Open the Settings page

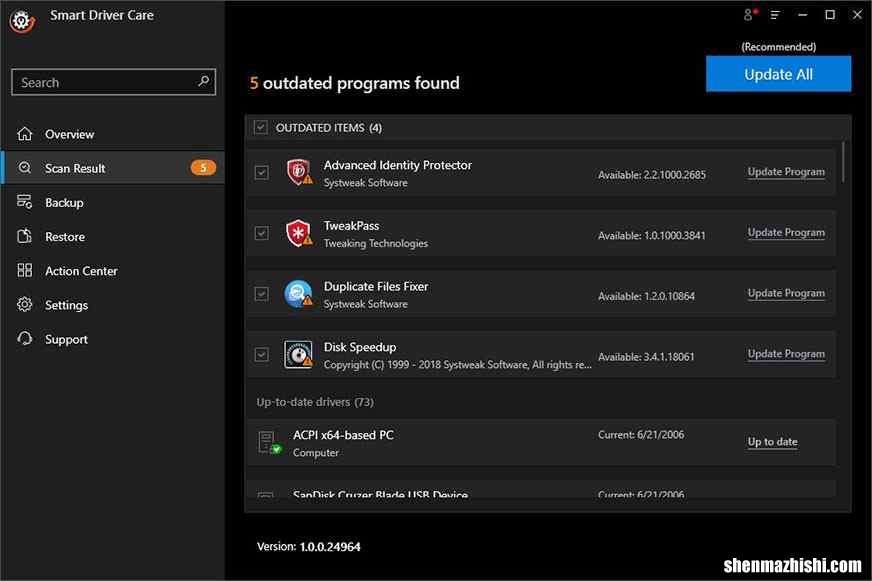[x=113, y=305]
